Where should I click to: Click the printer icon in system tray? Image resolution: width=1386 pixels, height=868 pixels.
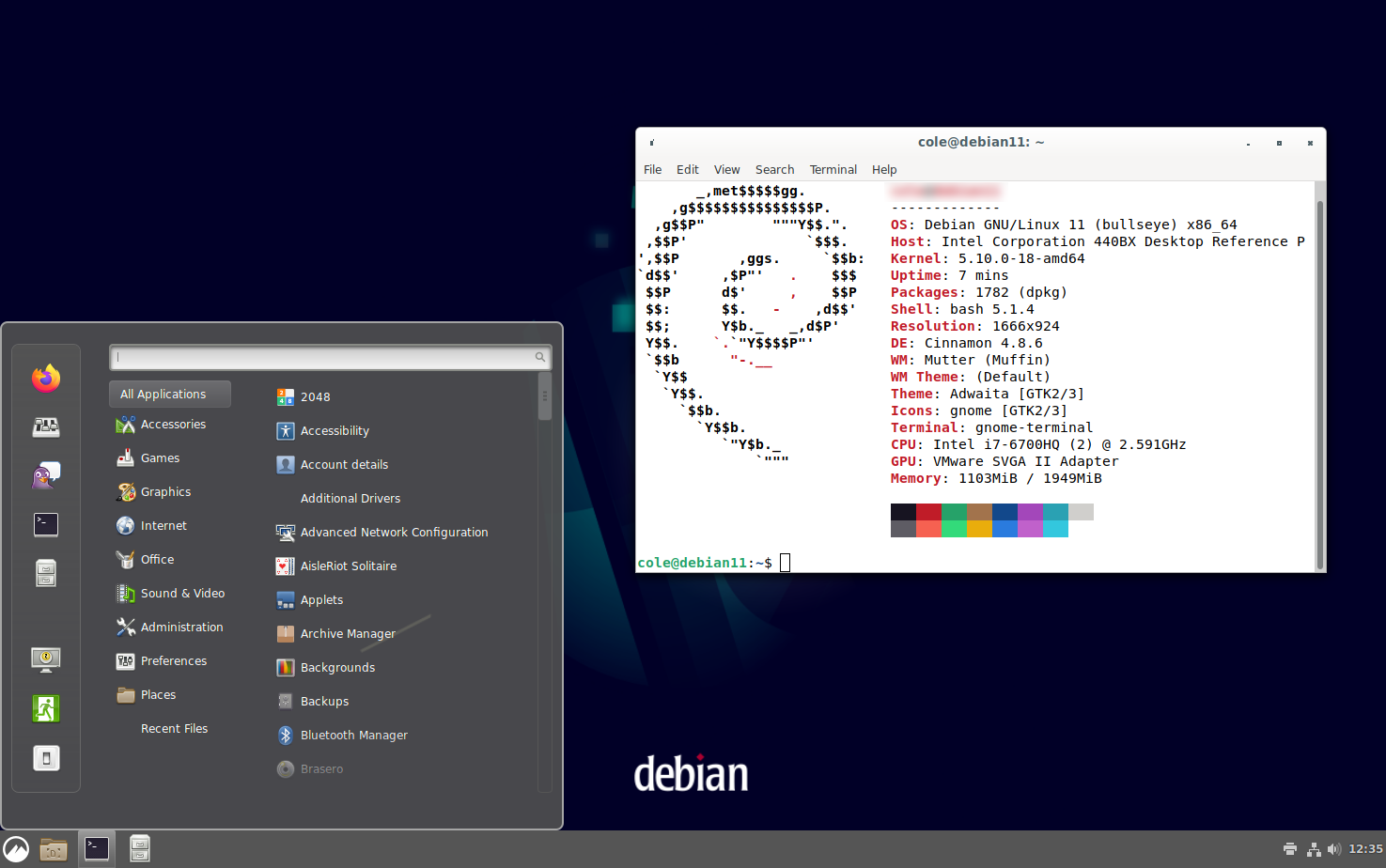click(1290, 849)
